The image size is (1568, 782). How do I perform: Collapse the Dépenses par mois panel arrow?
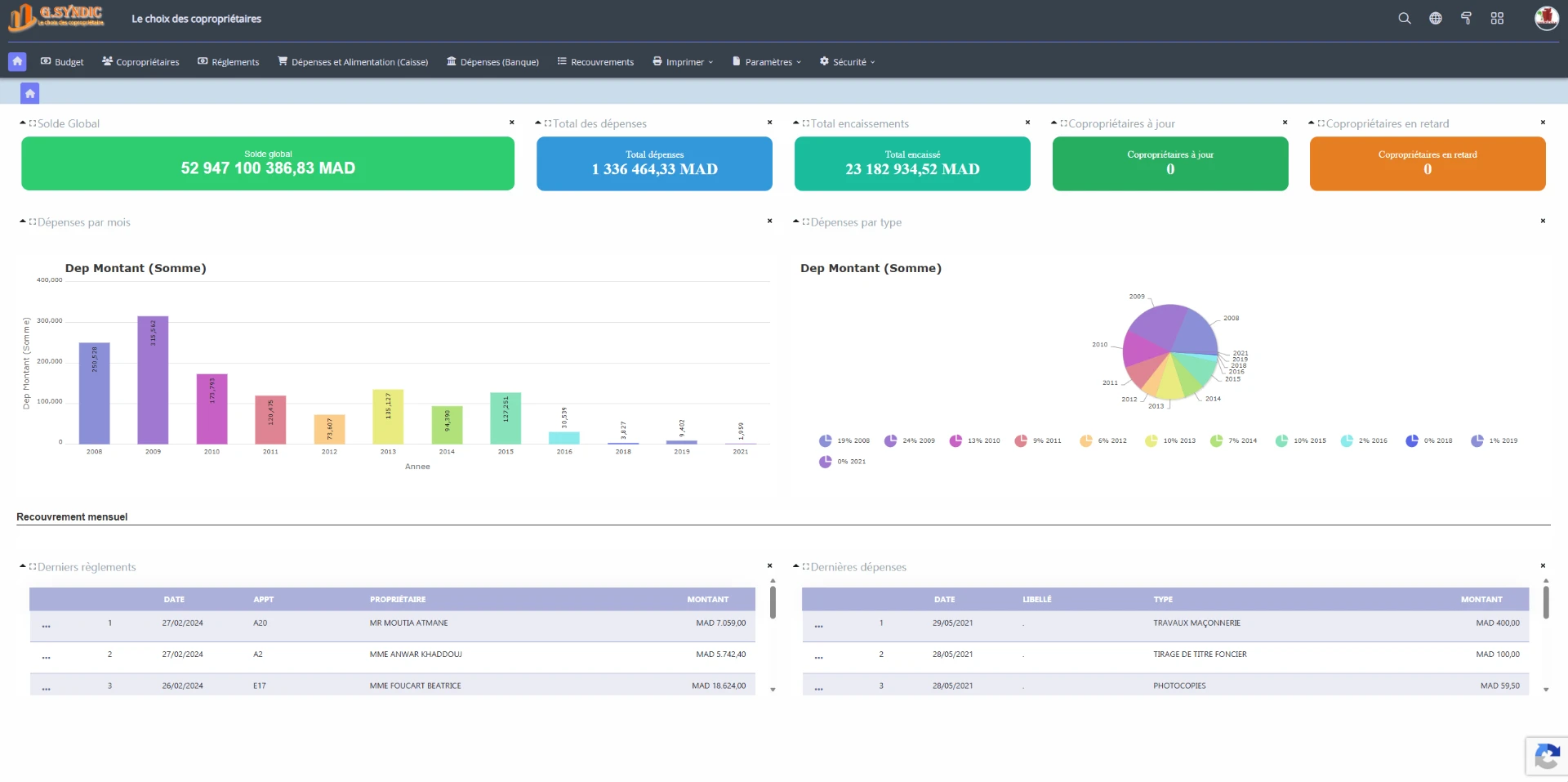[23, 221]
